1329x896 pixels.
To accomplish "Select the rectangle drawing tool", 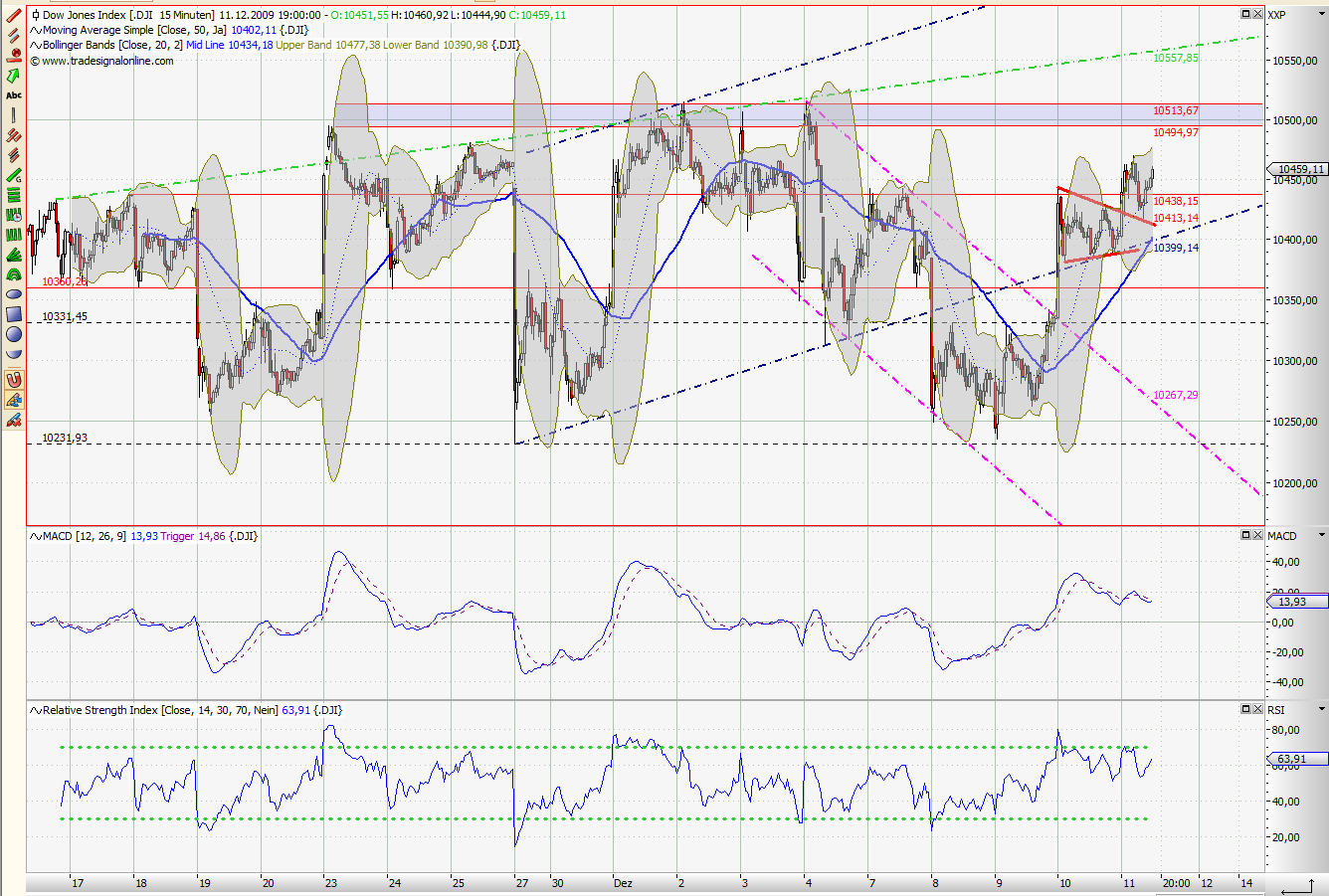I will 14,314.
